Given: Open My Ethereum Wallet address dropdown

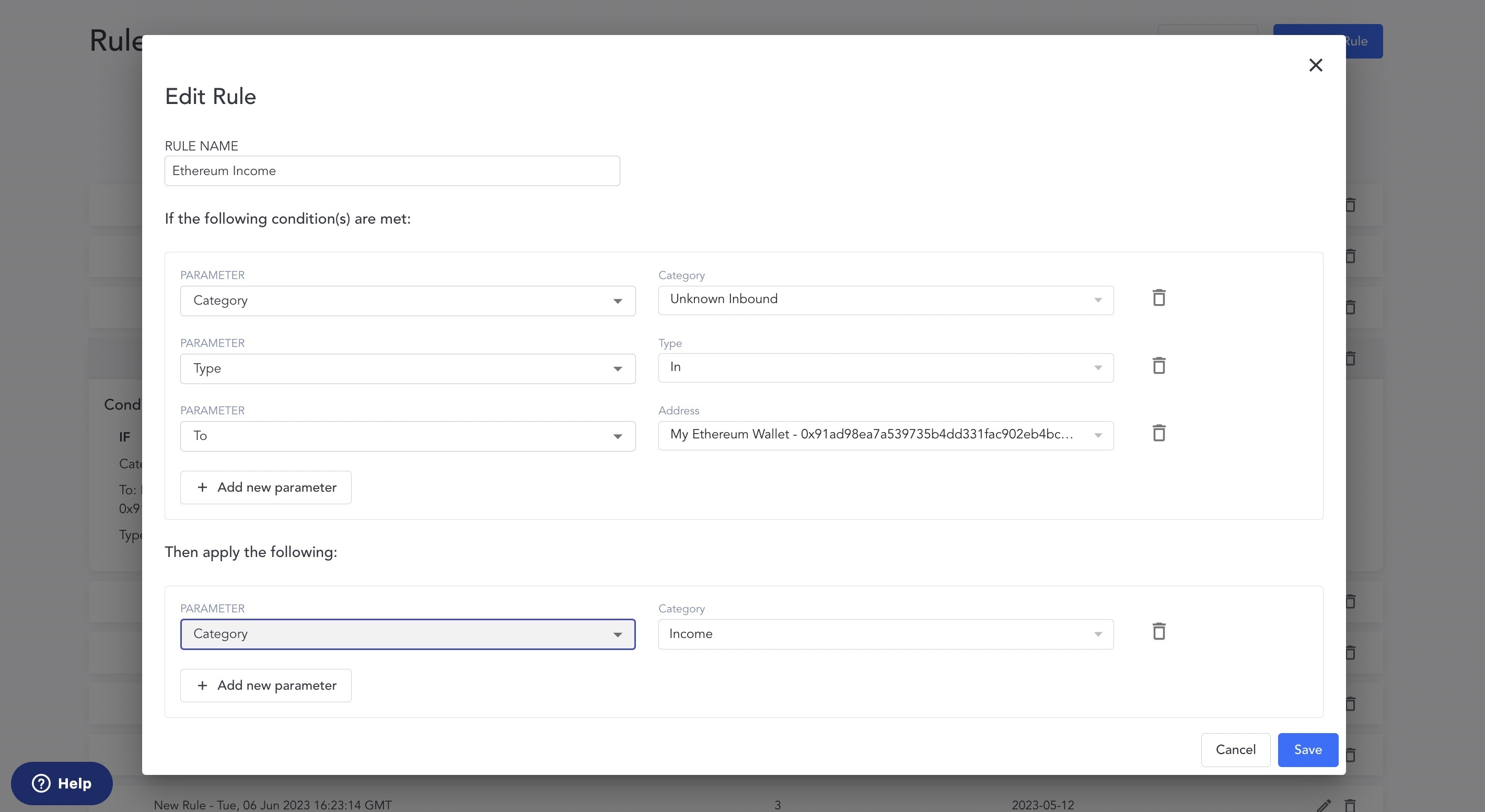Looking at the screenshot, I should (x=886, y=435).
